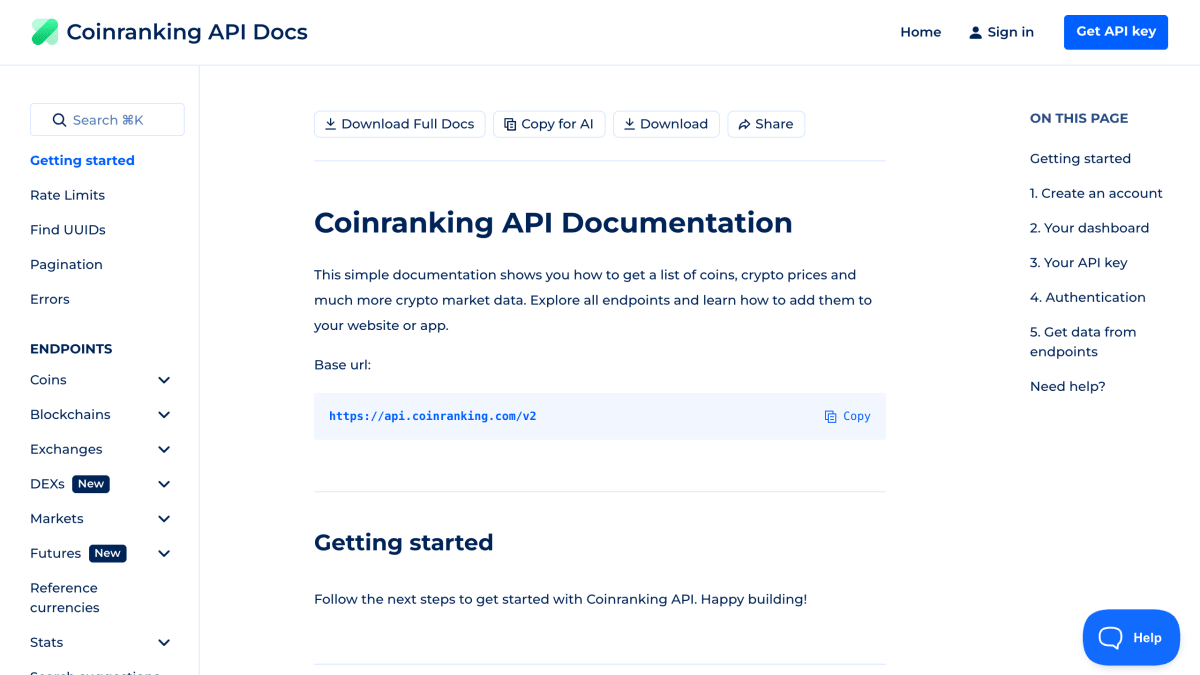This screenshot has width=1200, height=675.
Task: Click the Sign in user icon
Action: 975,32
